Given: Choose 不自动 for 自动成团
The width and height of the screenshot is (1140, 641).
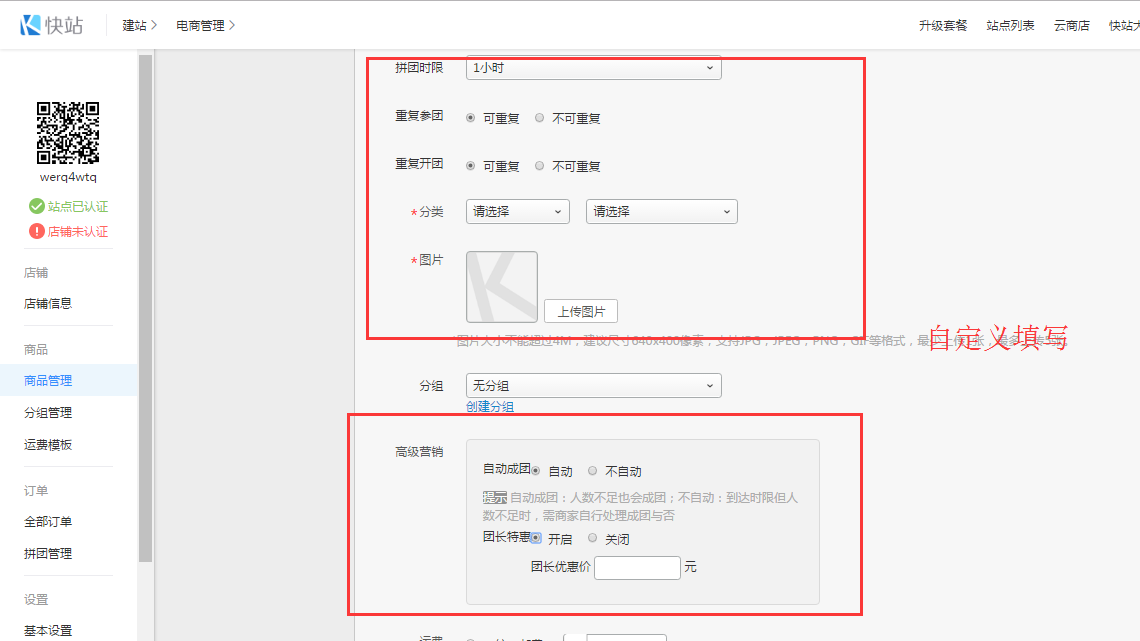Looking at the screenshot, I should [x=593, y=471].
